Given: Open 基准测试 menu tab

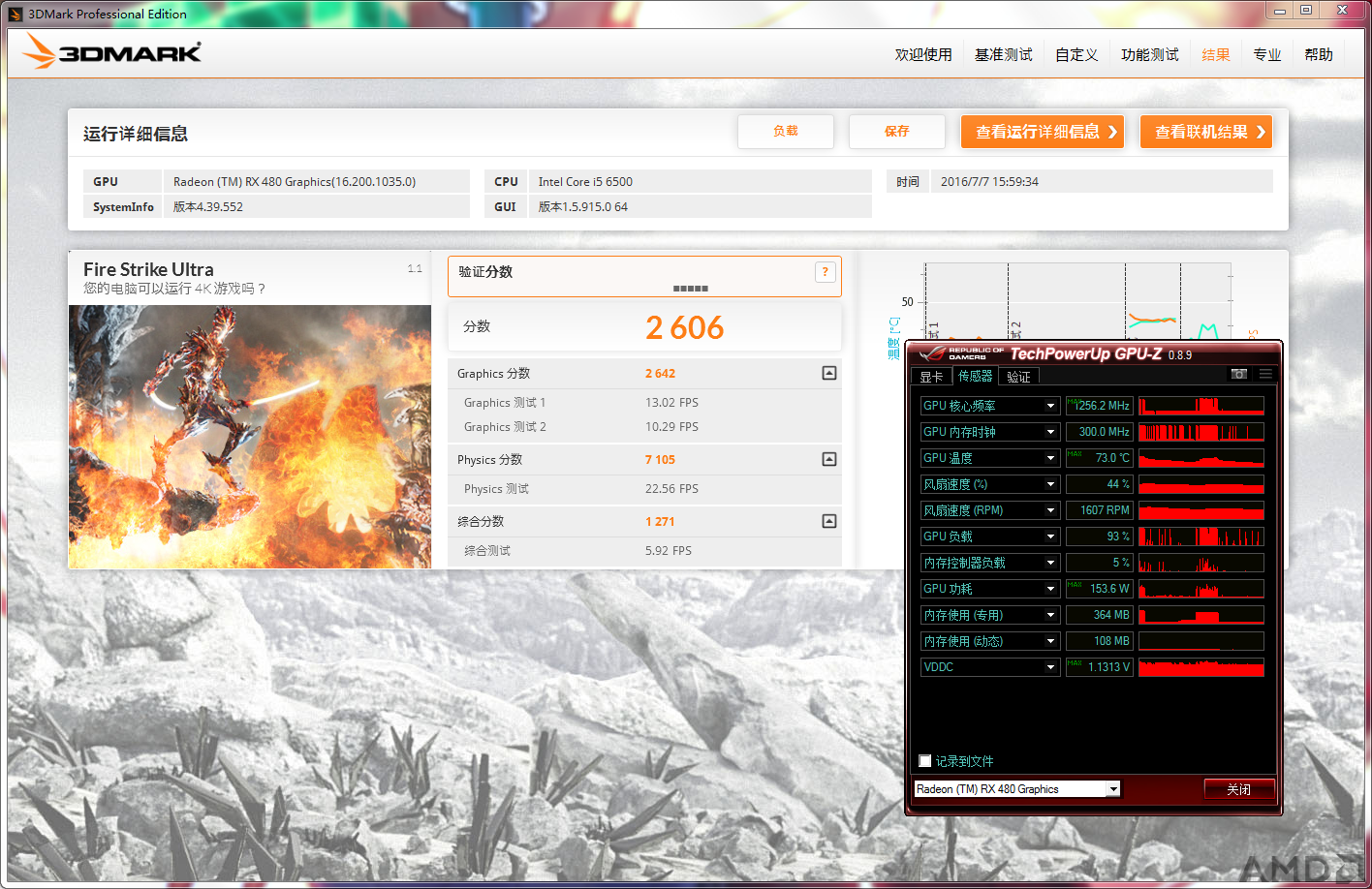Looking at the screenshot, I should coord(1004,55).
